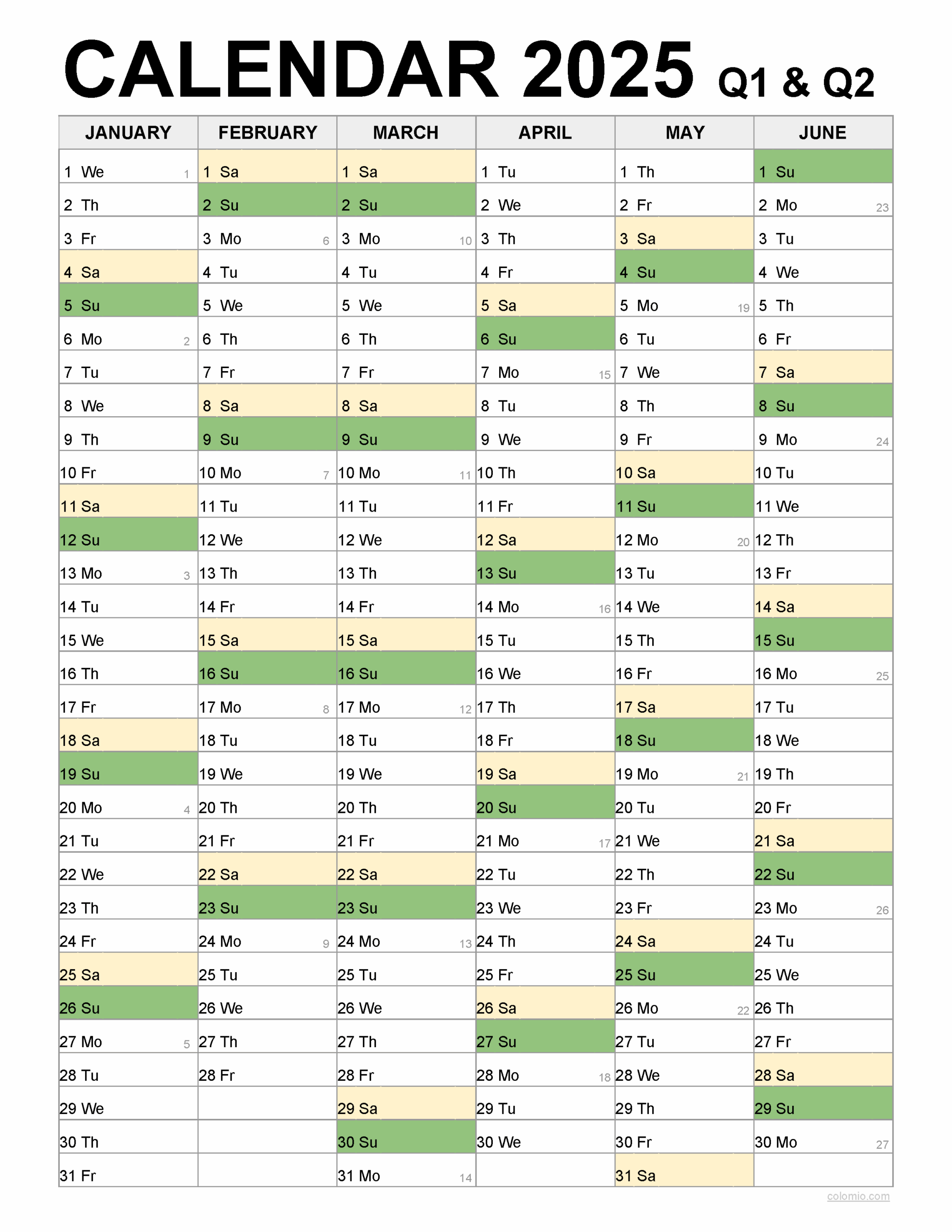
Task: Select the JUNE month header
Action: (823, 132)
